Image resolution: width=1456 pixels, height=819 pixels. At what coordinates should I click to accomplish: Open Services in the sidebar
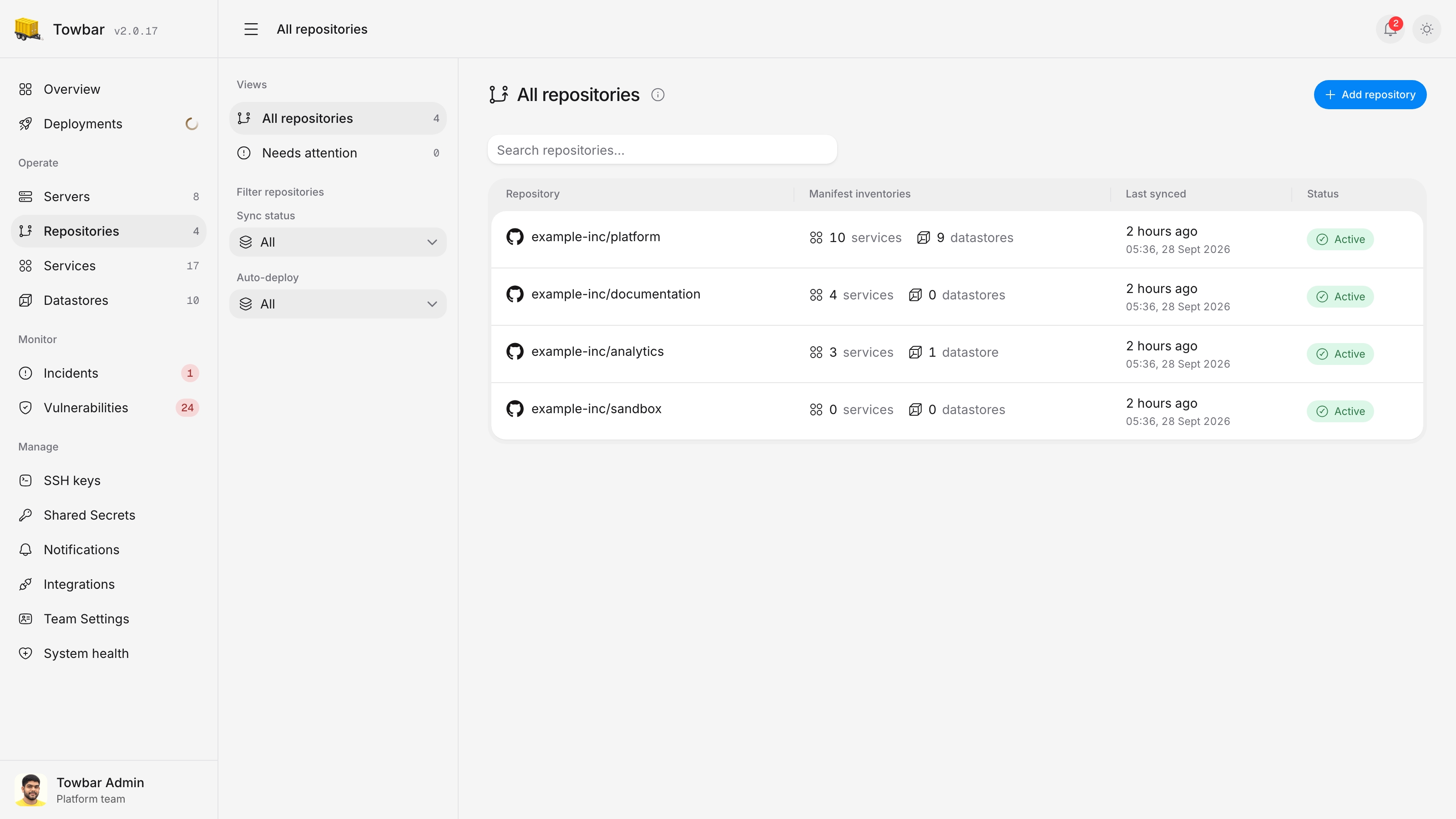point(109,266)
